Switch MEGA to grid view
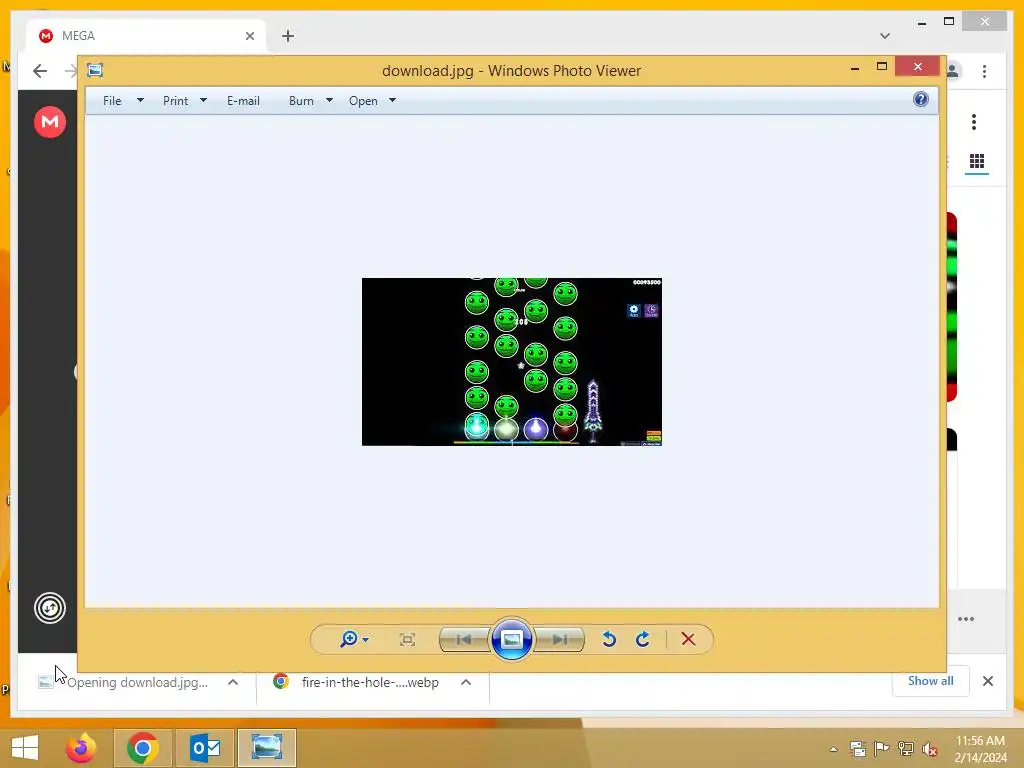 coord(977,161)
